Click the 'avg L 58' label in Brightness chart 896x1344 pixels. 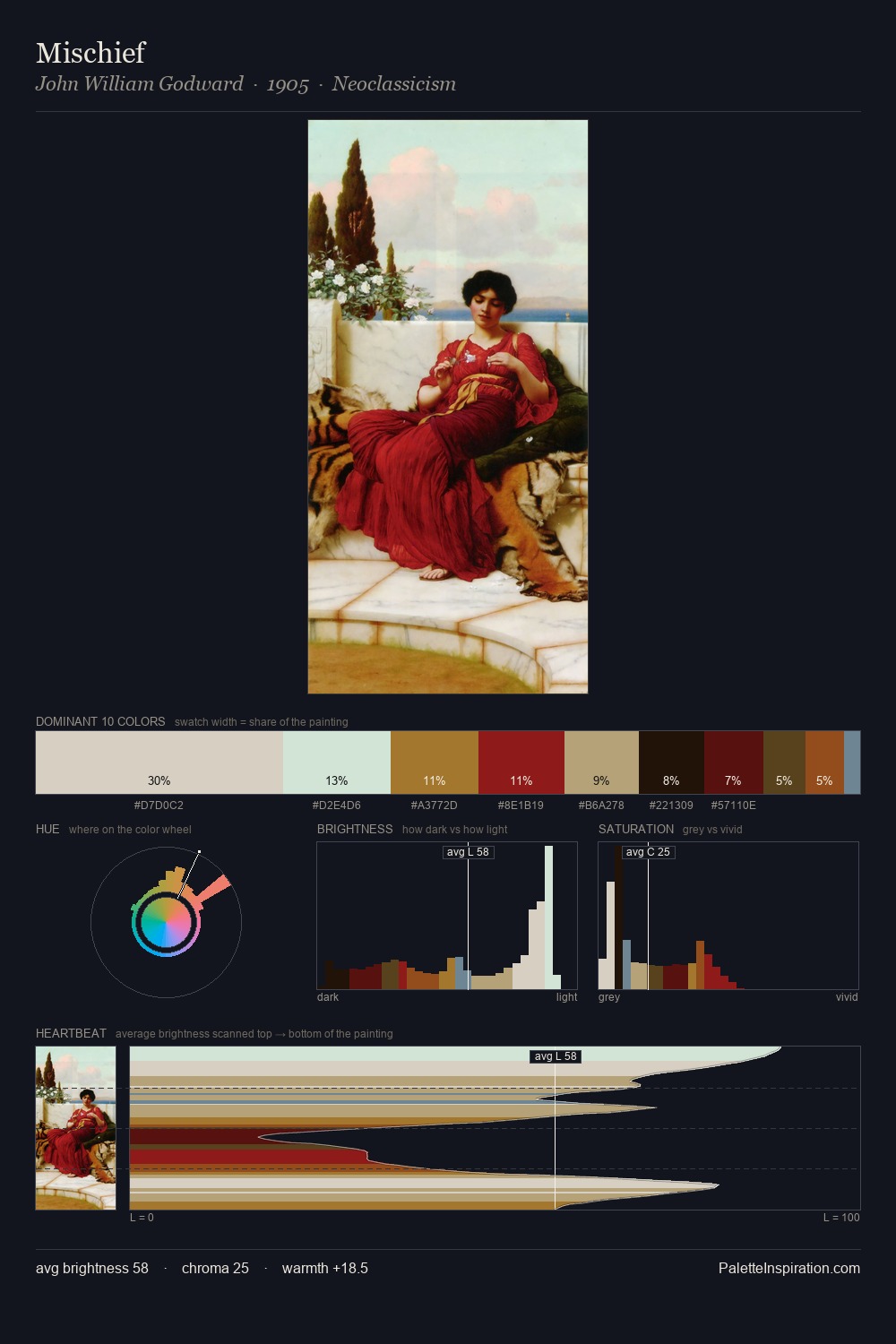(468, 852)
